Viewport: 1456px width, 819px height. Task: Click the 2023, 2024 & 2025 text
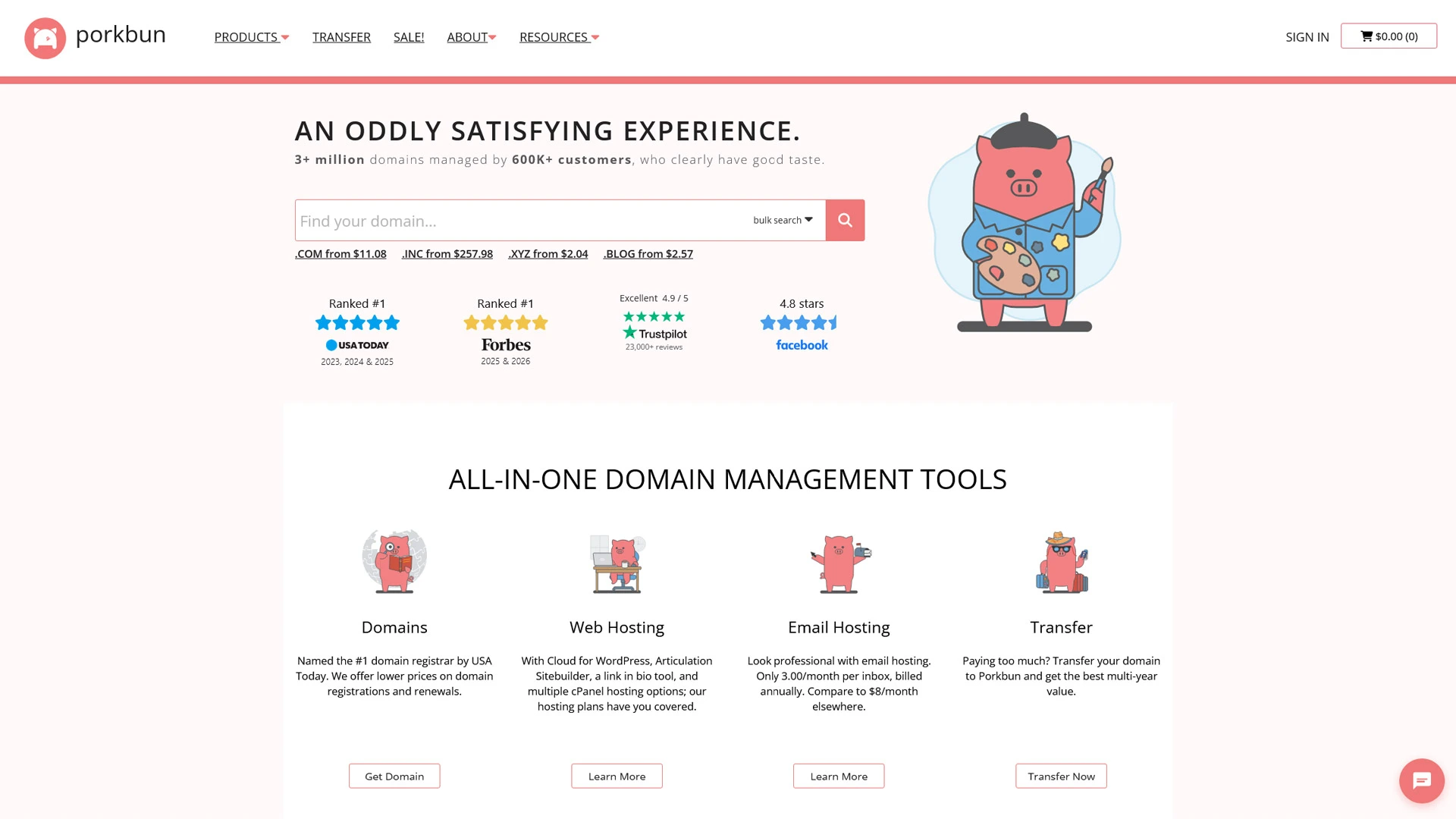pos(357,362)
